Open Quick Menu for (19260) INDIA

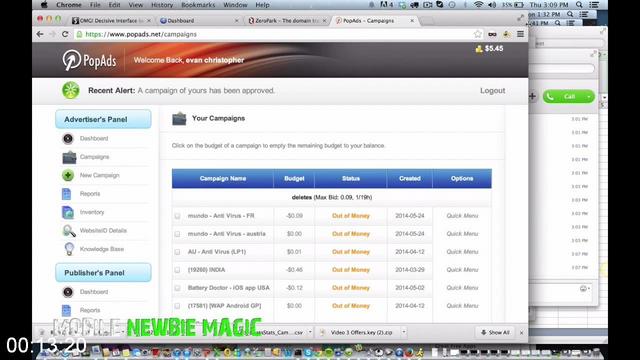click(462, 270)
